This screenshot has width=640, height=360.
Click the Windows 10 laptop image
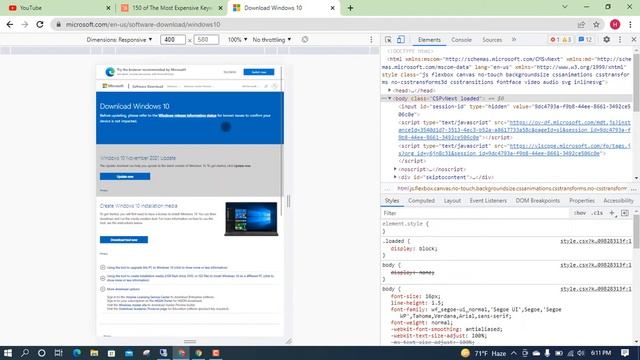[x=251, y=219]
